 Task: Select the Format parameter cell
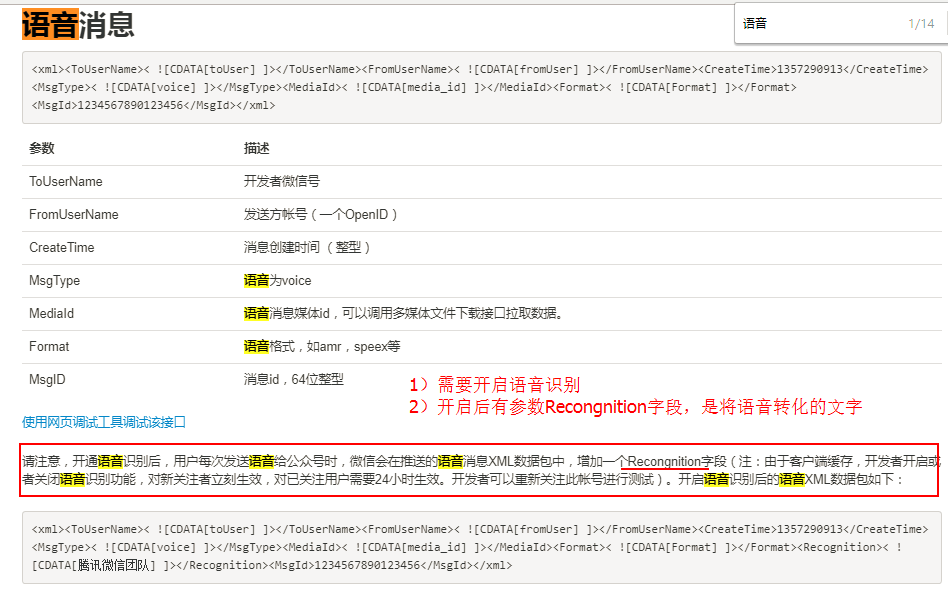(50, 347)
